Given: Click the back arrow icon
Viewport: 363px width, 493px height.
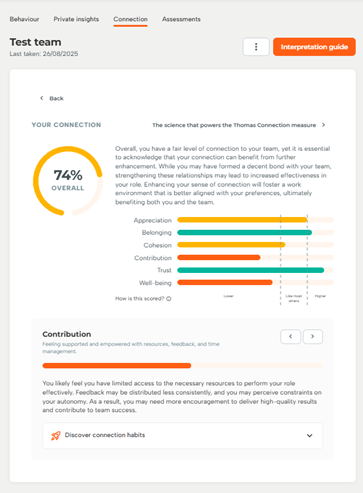Looking at the screenshot, I should point(42,98).
